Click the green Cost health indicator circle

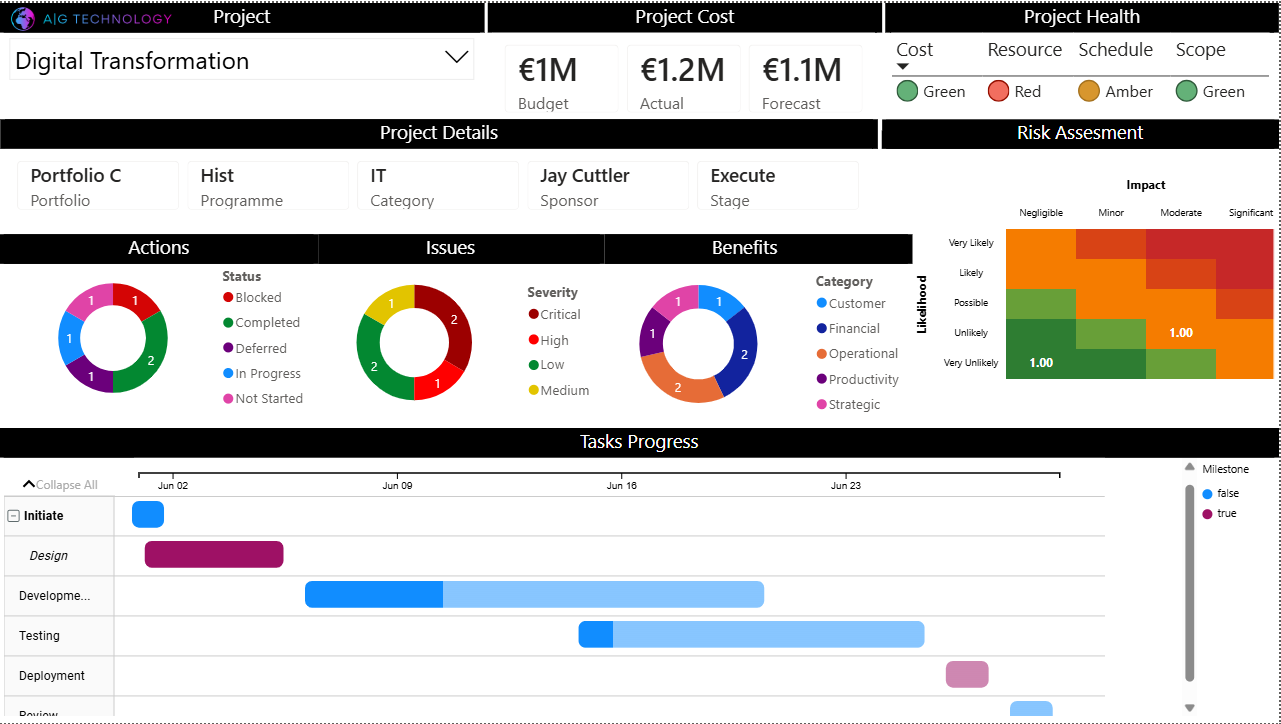pos(907,91)
